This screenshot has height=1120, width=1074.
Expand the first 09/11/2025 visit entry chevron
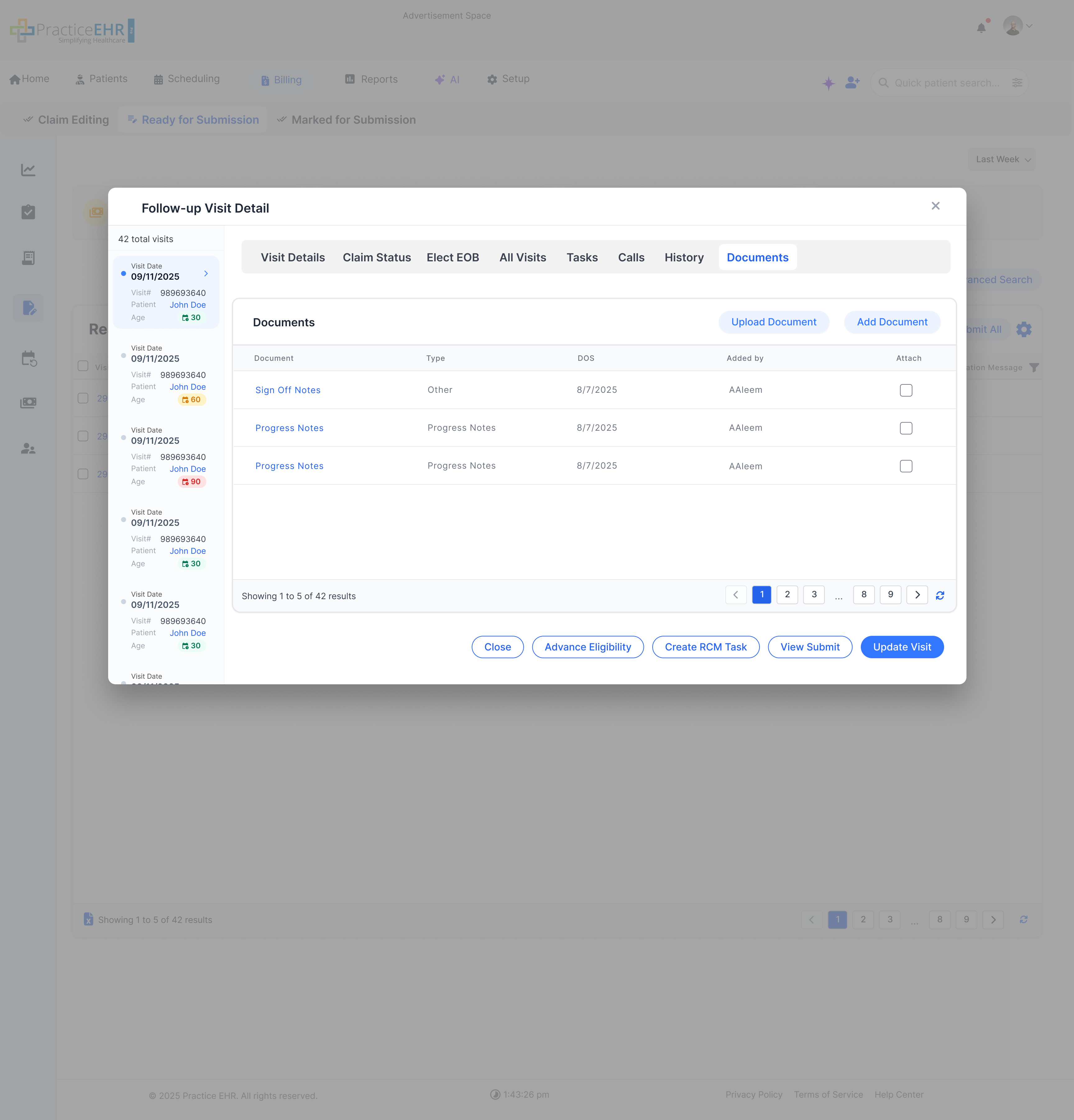206,273
